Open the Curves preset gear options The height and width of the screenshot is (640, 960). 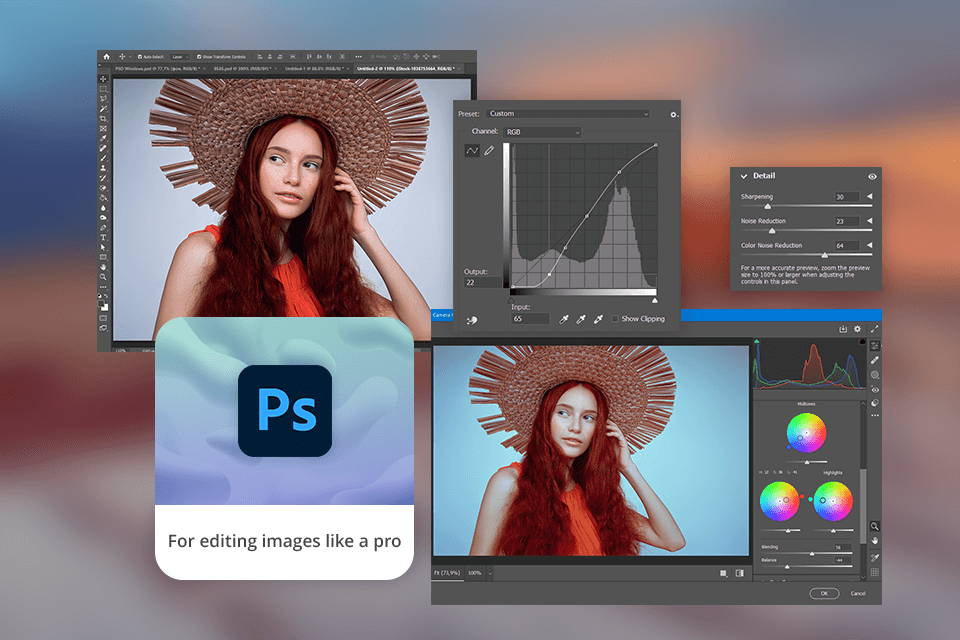[673, 115]
